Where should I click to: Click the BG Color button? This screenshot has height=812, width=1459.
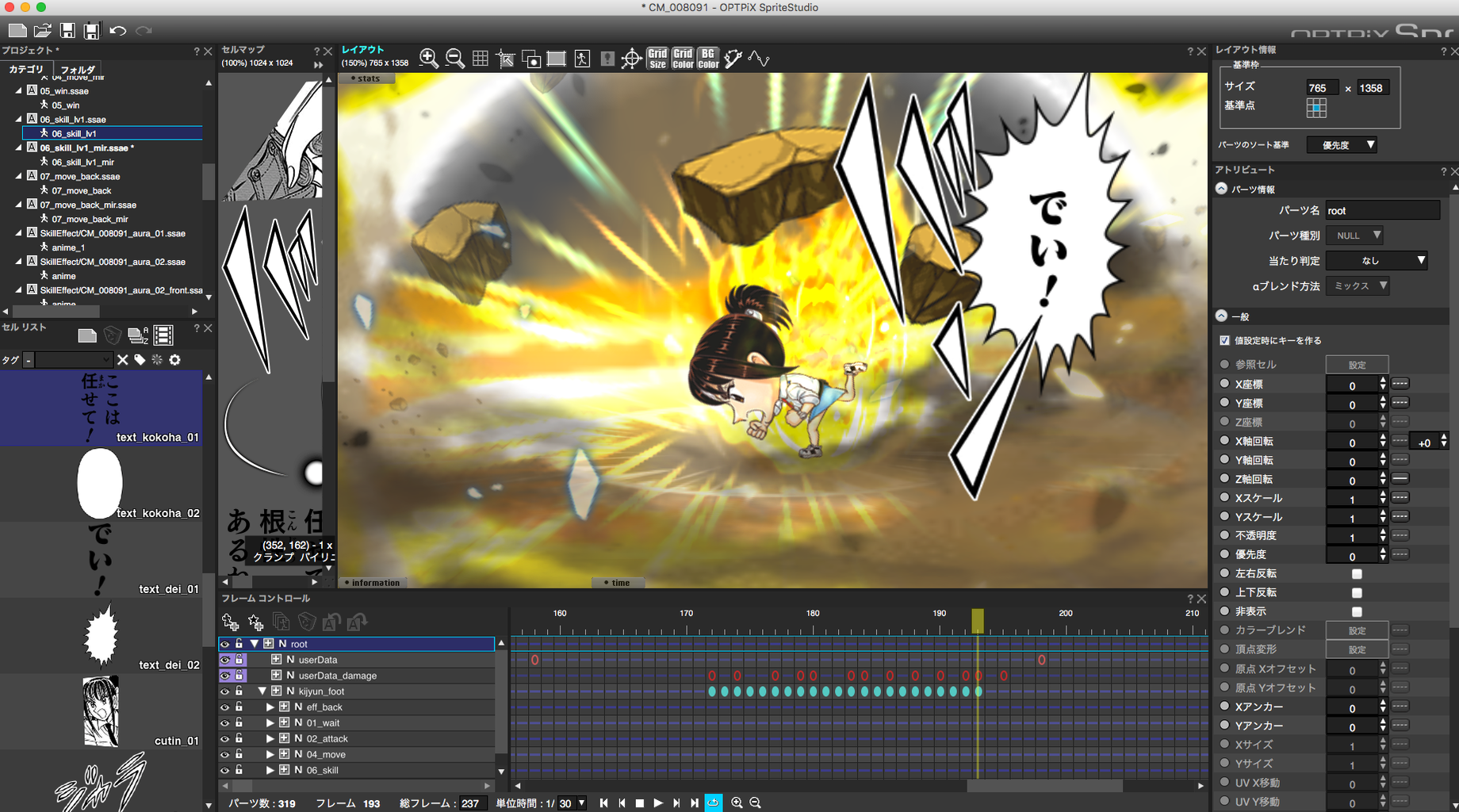tap(708, 59)
